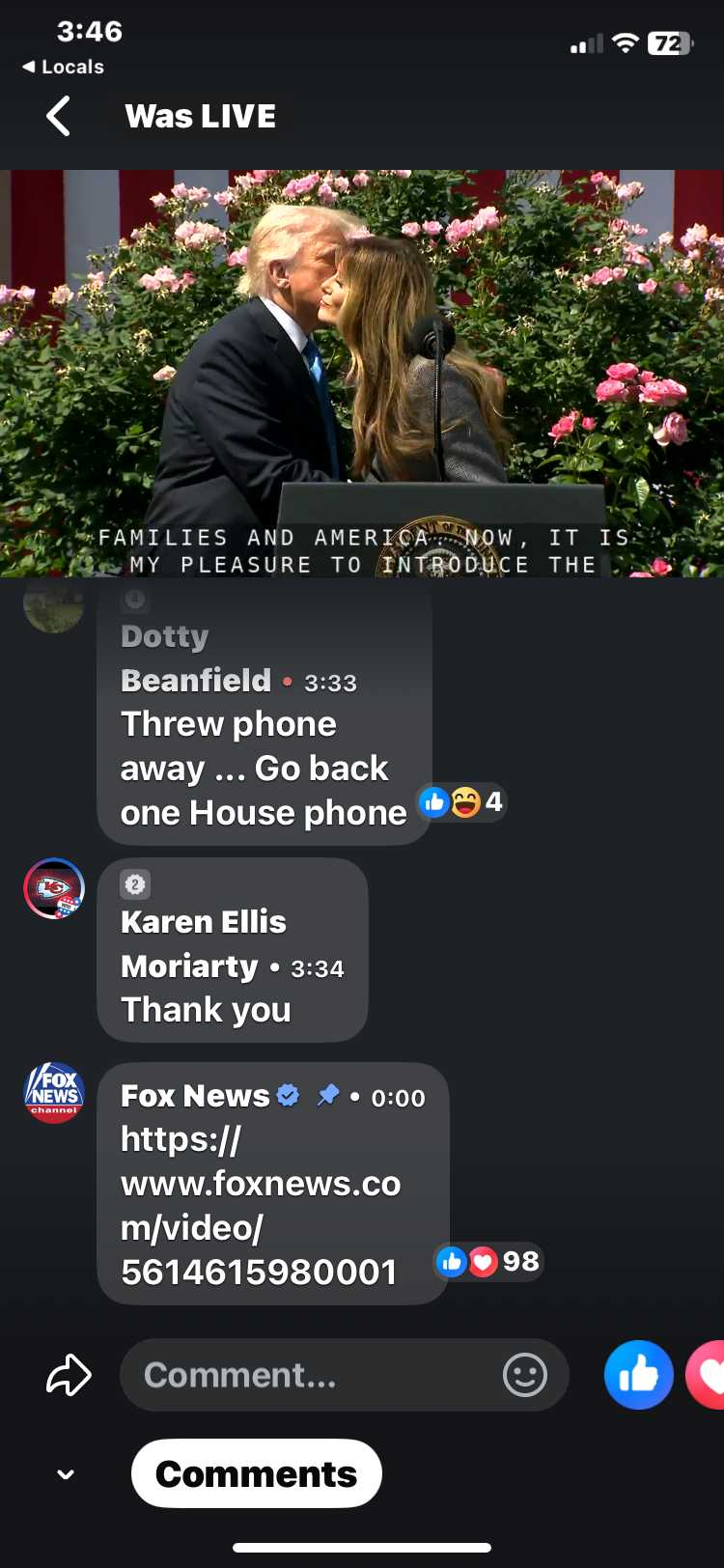Screen dimensions: 724x1568
Task: Jump to the 3:34 timestamp on Karen's comment
Action: [318, 968]
